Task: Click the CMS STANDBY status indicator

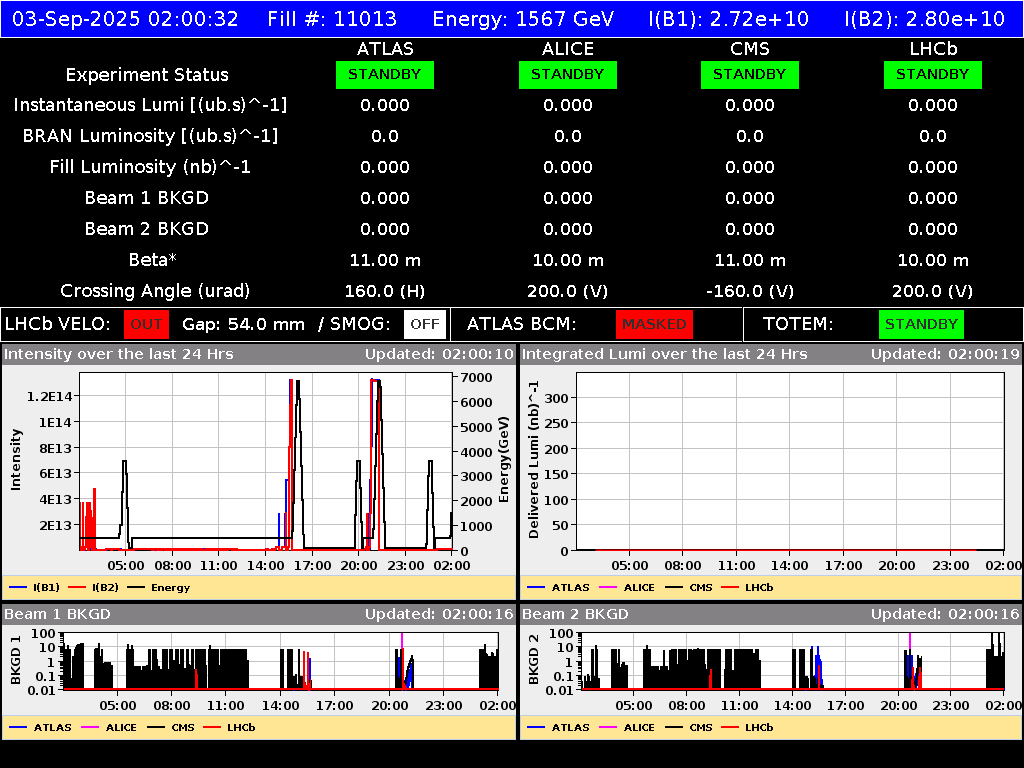Action: click(x=750, y=74)
